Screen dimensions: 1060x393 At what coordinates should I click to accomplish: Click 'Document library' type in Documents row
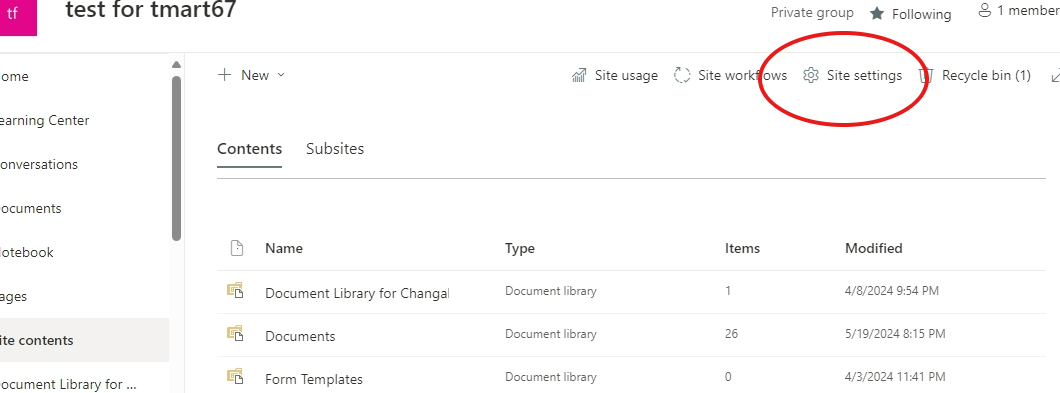(x=551, y=333)
